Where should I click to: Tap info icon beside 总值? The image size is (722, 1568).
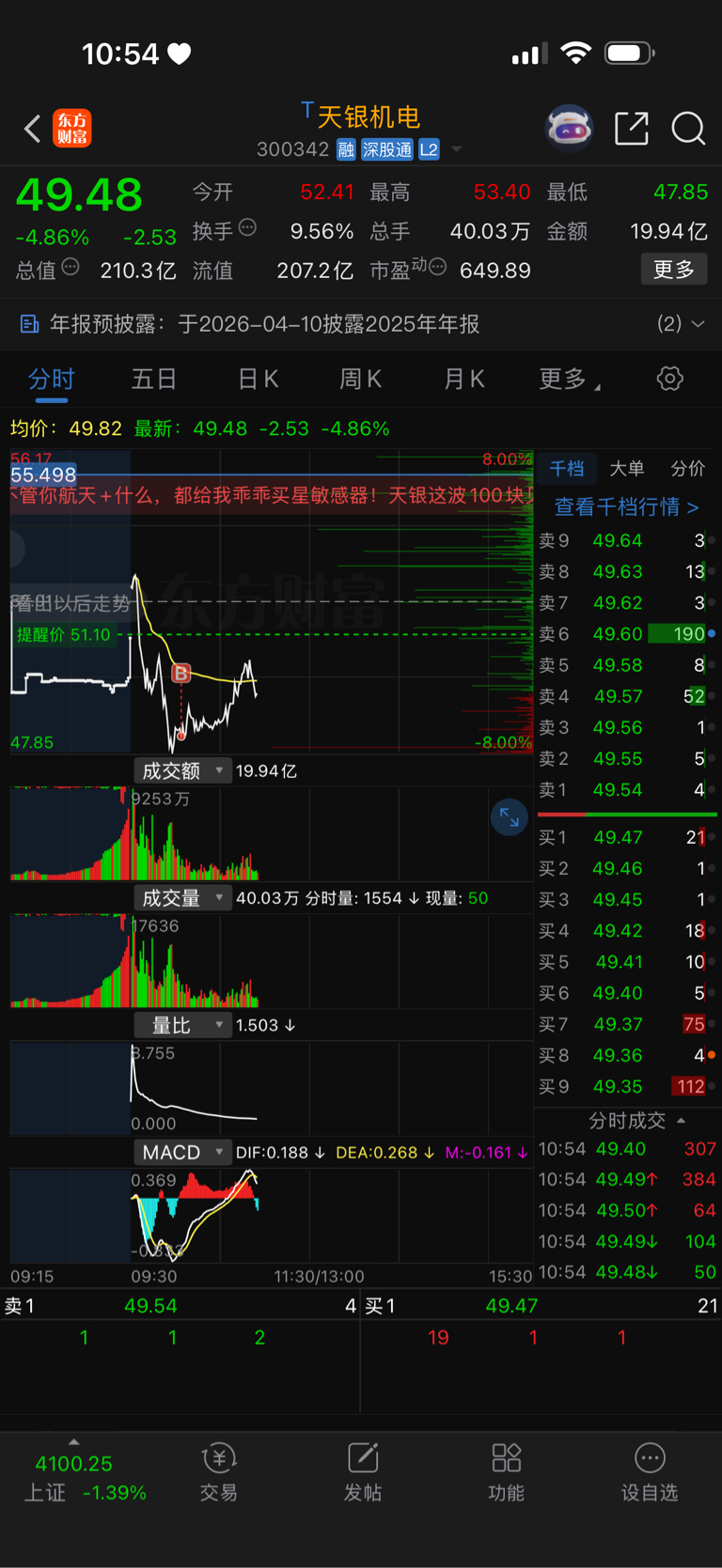71,268
